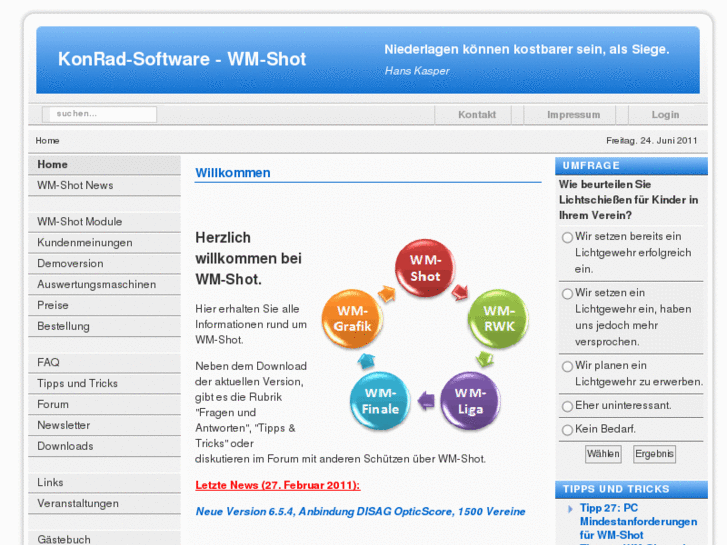Screen dimensions: 727x545
Task: Open WM-Shot News in sidebar
Action: tap(104, 186)
